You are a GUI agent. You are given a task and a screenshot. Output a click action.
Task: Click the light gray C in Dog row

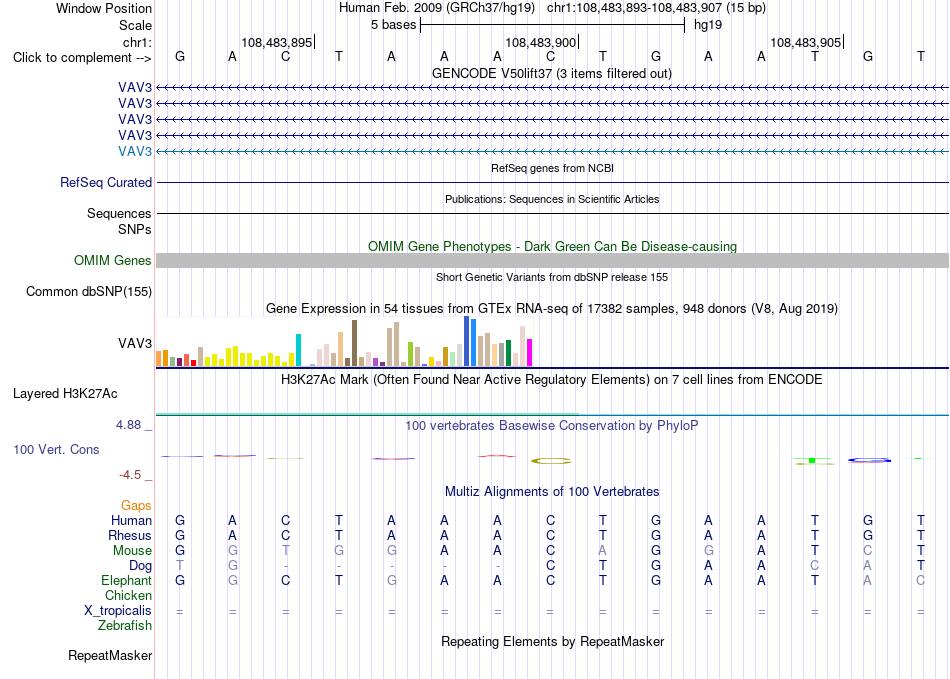[815, 566]
